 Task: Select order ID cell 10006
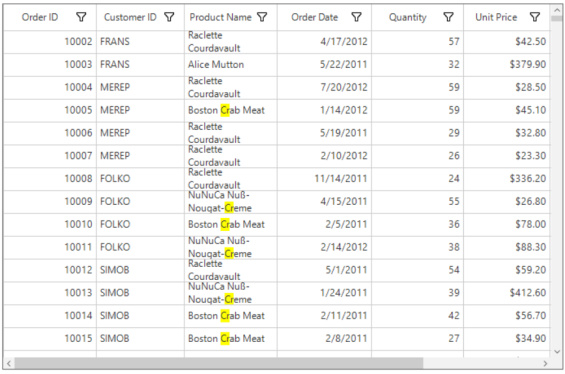[x=50, y=133]
